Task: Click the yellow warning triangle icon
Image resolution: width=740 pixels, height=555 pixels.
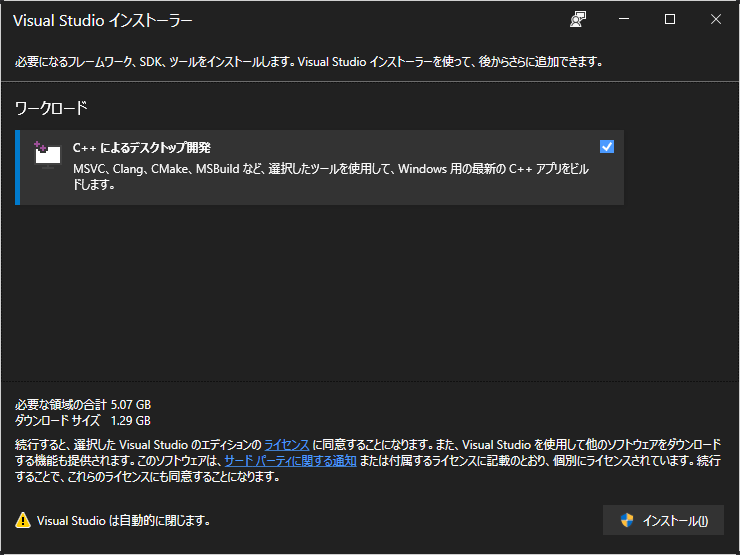Action: tap(23, 520)
